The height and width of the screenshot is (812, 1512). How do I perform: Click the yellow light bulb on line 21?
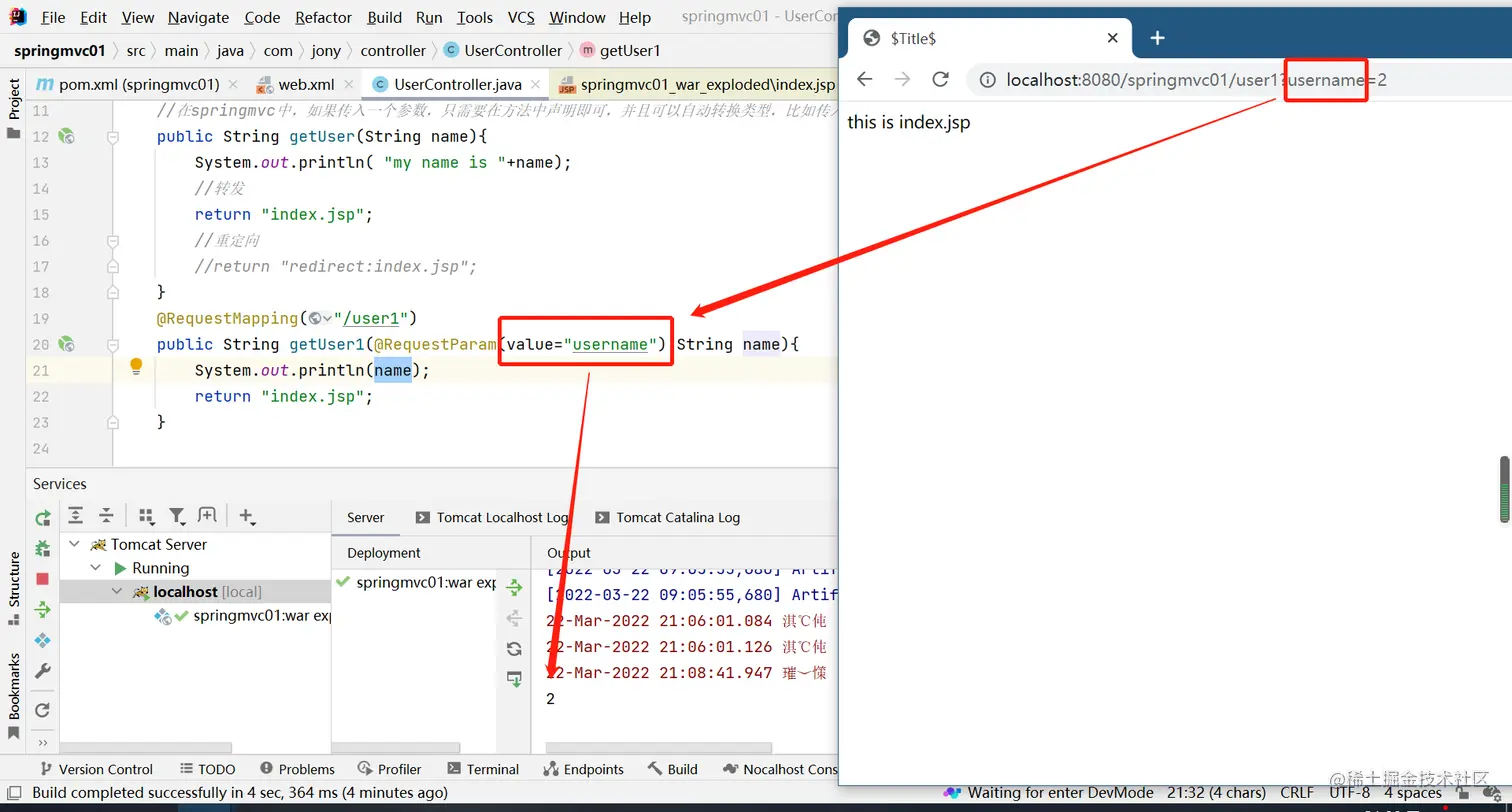[x=137, y=368]
